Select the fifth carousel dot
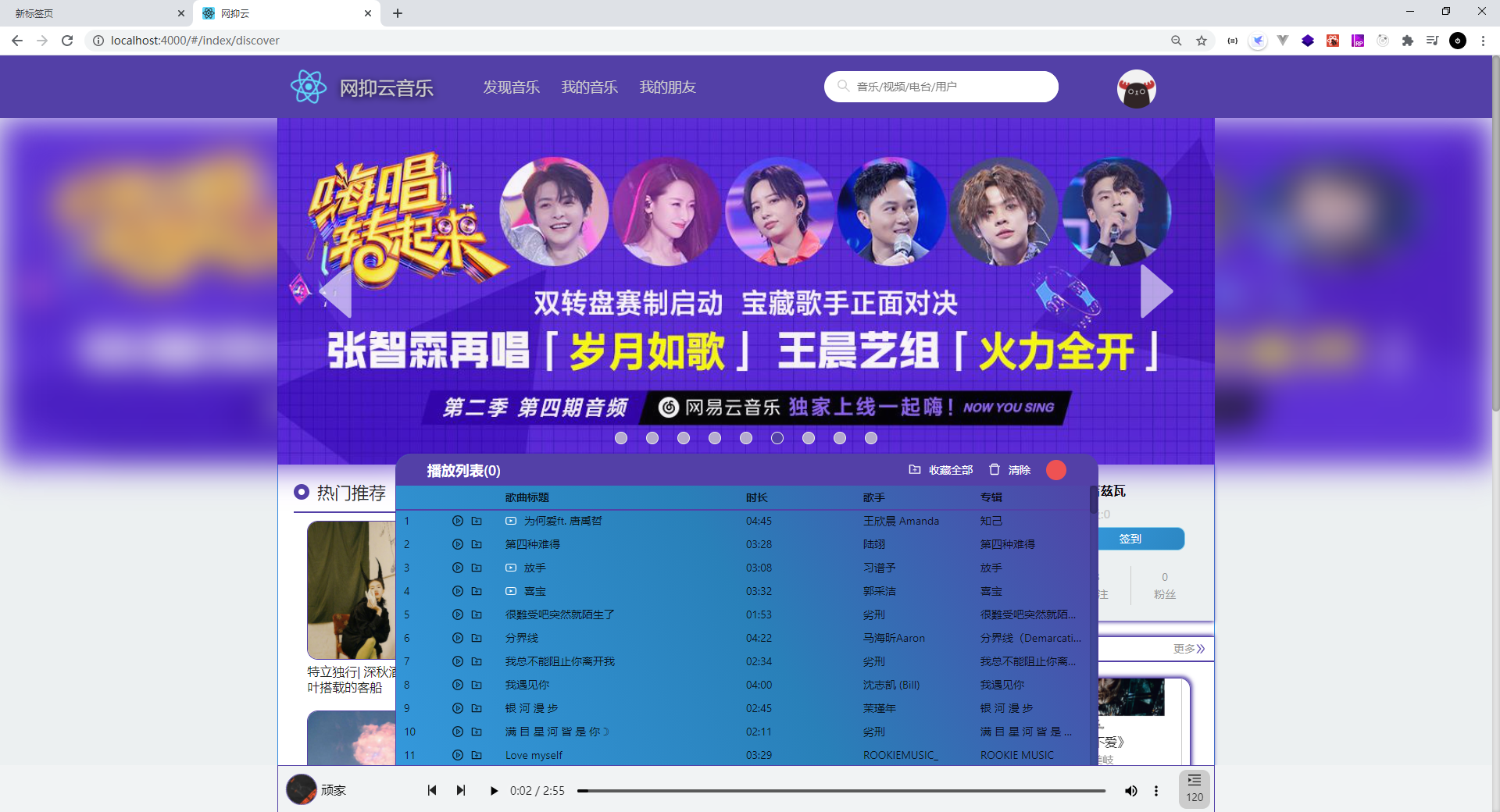This screenshot has height=812, width=1500. (746, 438)
